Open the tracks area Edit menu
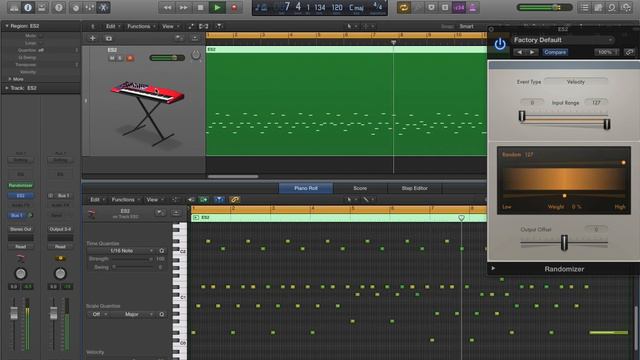 [113, 26]
